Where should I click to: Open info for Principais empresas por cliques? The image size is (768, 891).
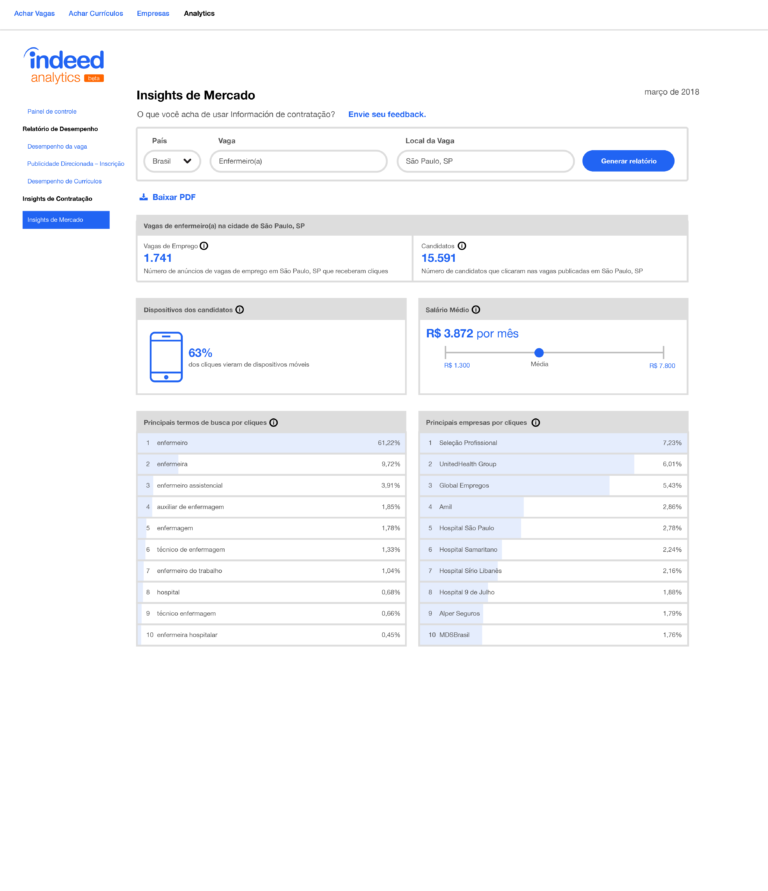pos(536,423)
